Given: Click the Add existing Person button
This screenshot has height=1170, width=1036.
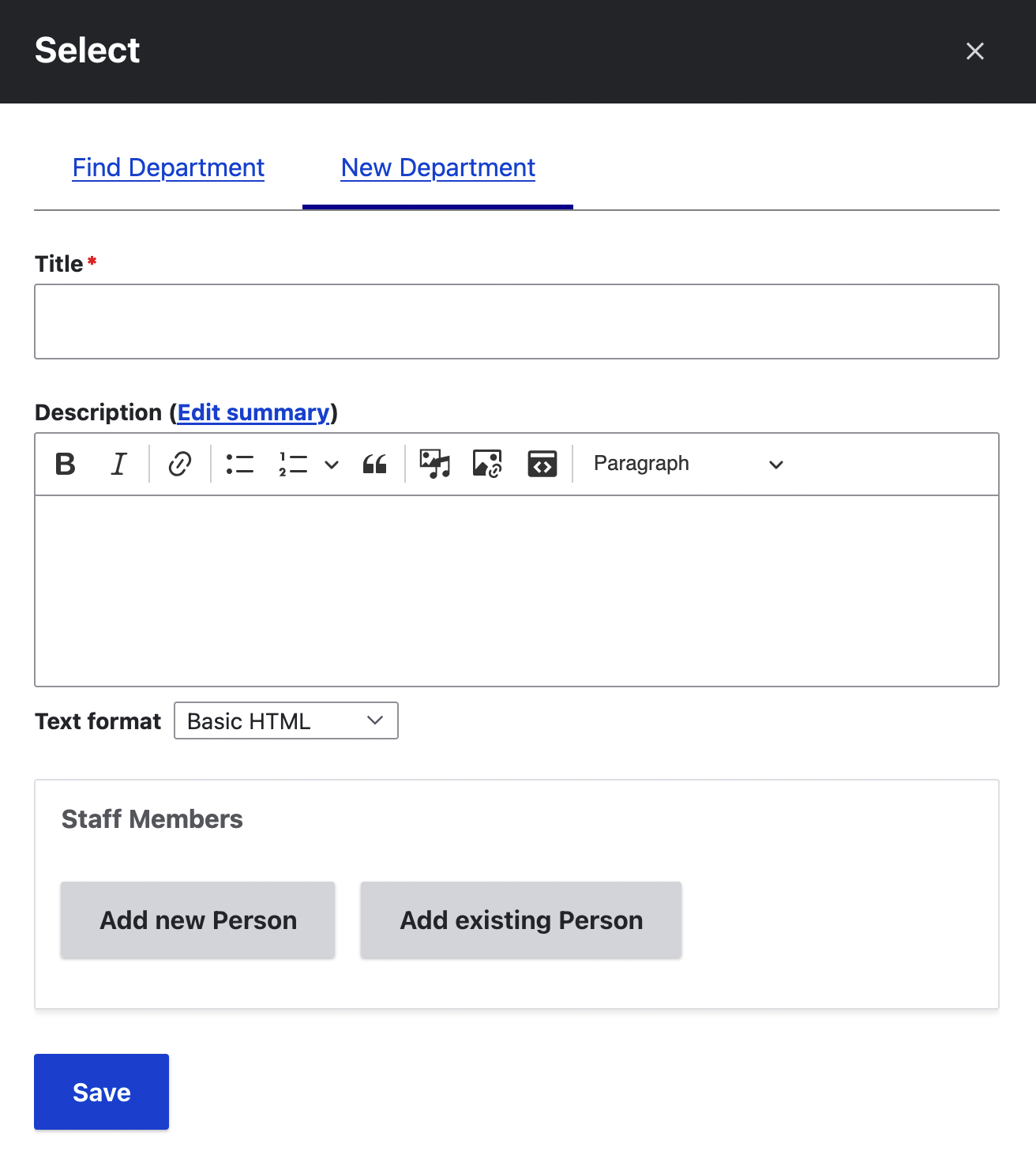Looking at the screenshot, I should 521,920.
